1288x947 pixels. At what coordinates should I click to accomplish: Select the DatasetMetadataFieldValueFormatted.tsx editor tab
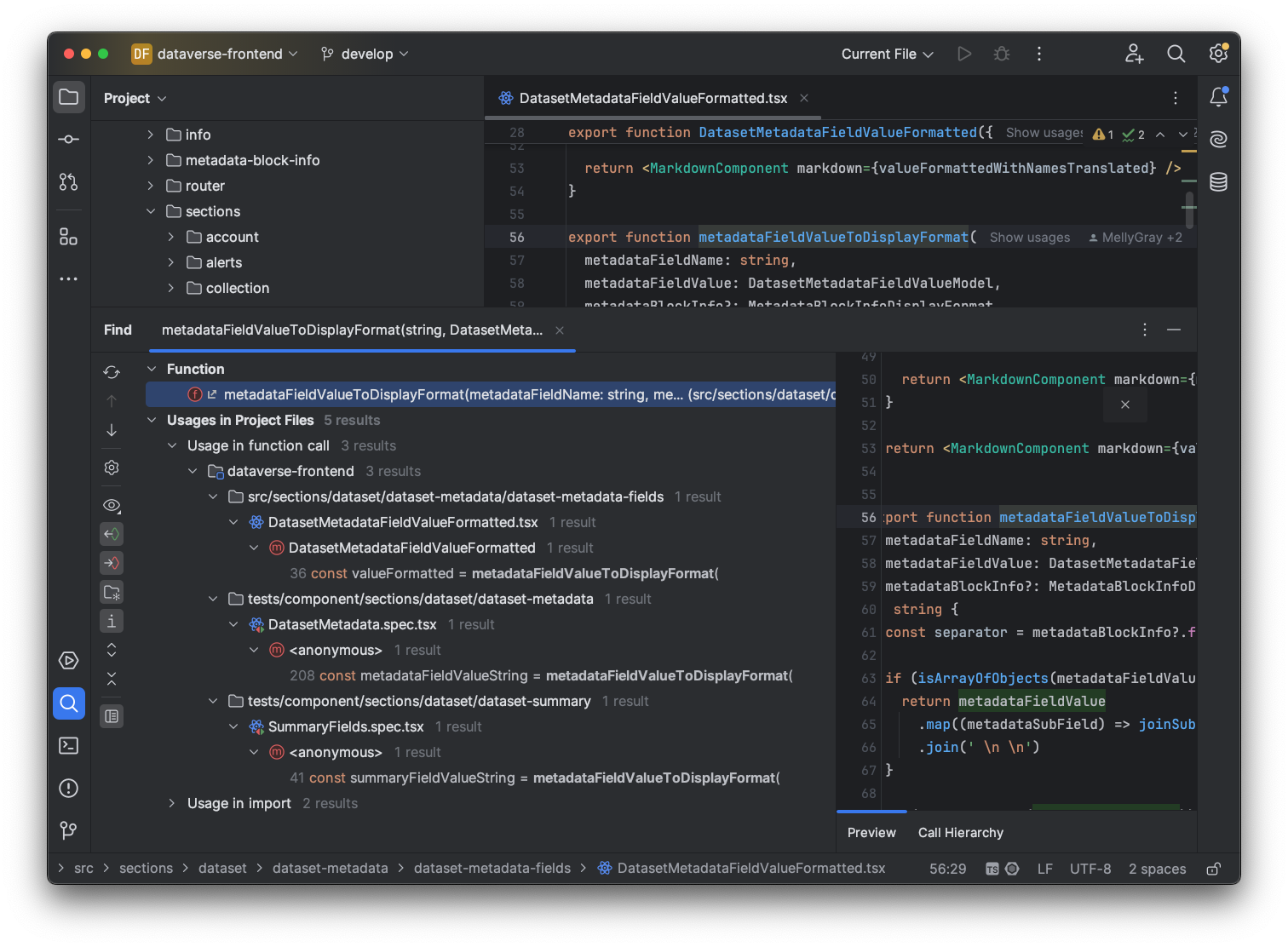point(653,98)
